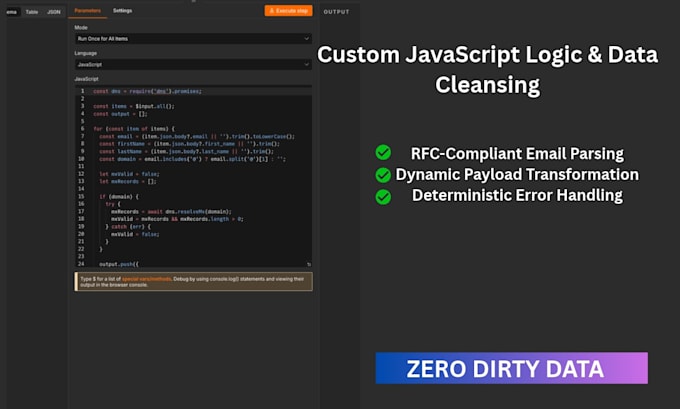
Task: Open the 'special vars/methods' link in the hint
Action: pyautogui.click(x=147, y=279)
